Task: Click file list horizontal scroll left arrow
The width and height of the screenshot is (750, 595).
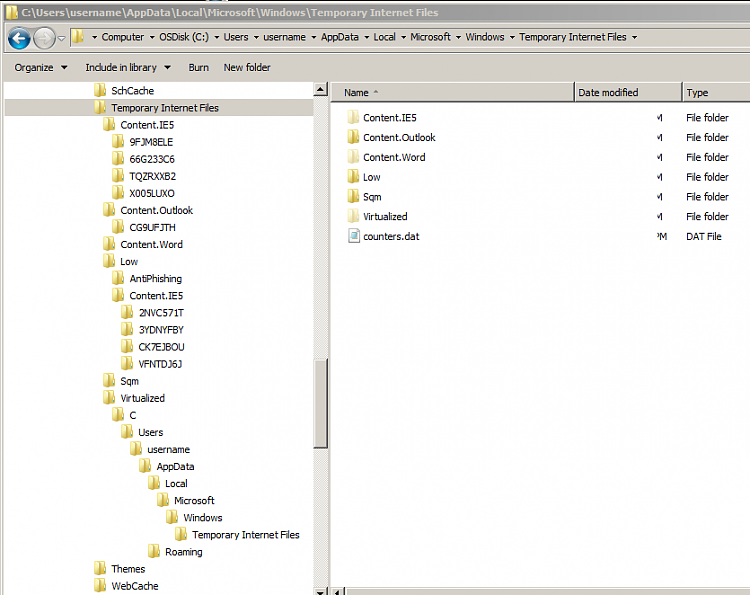Action: pos(337,592)
